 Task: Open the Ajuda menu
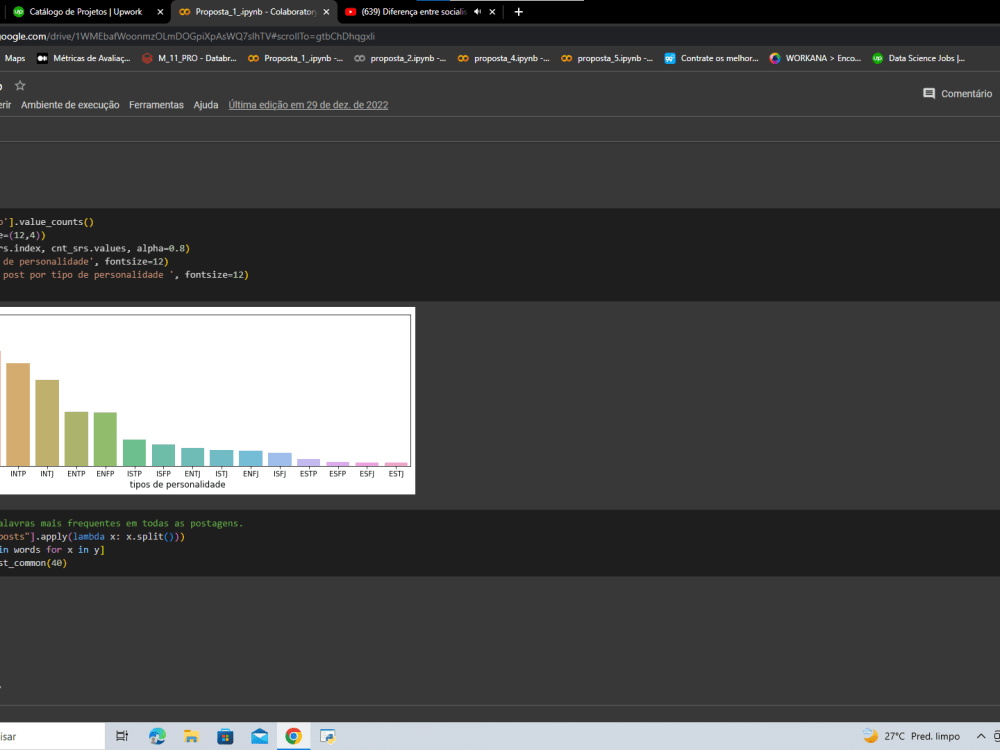206,104
